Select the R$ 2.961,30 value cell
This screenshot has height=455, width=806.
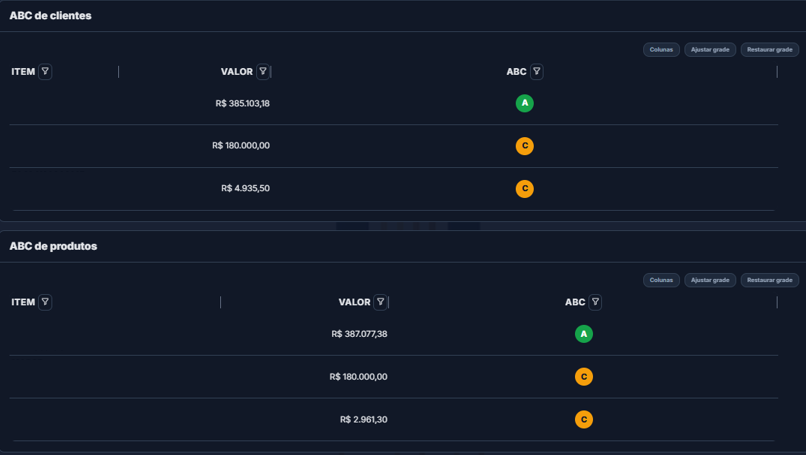(363, 420)
